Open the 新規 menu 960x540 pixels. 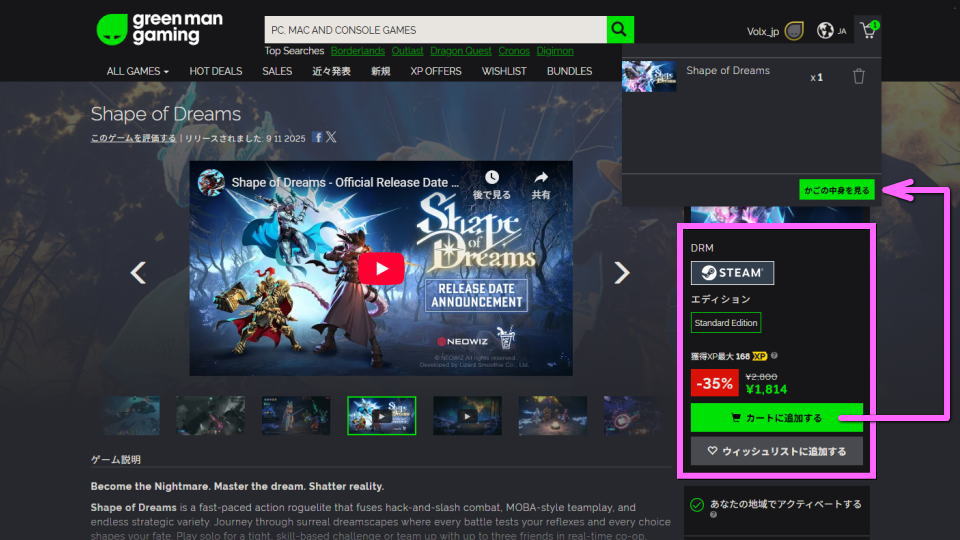(380, 71)
